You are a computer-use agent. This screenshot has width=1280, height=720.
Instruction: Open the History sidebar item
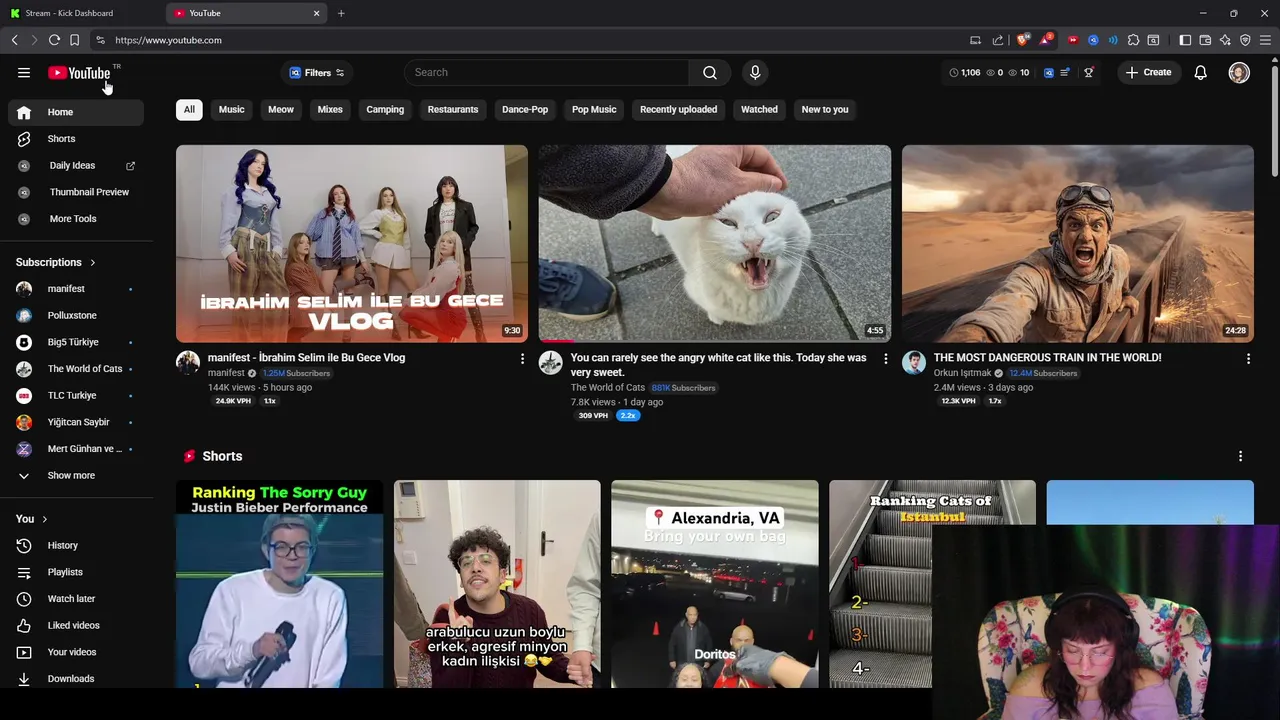pos(76,546)
